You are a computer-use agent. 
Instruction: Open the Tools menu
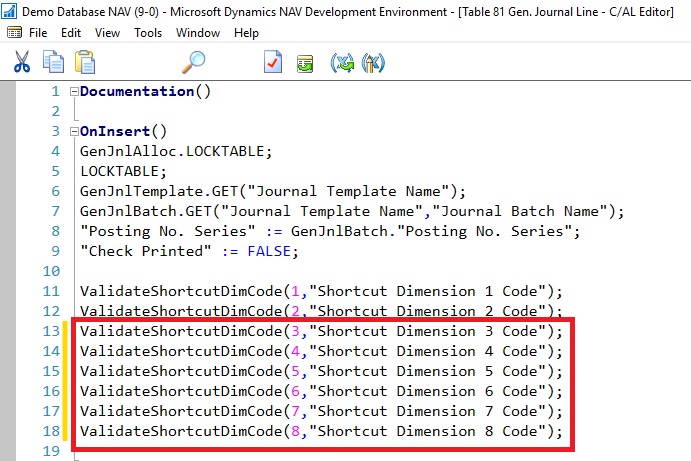tap(148, 33)
